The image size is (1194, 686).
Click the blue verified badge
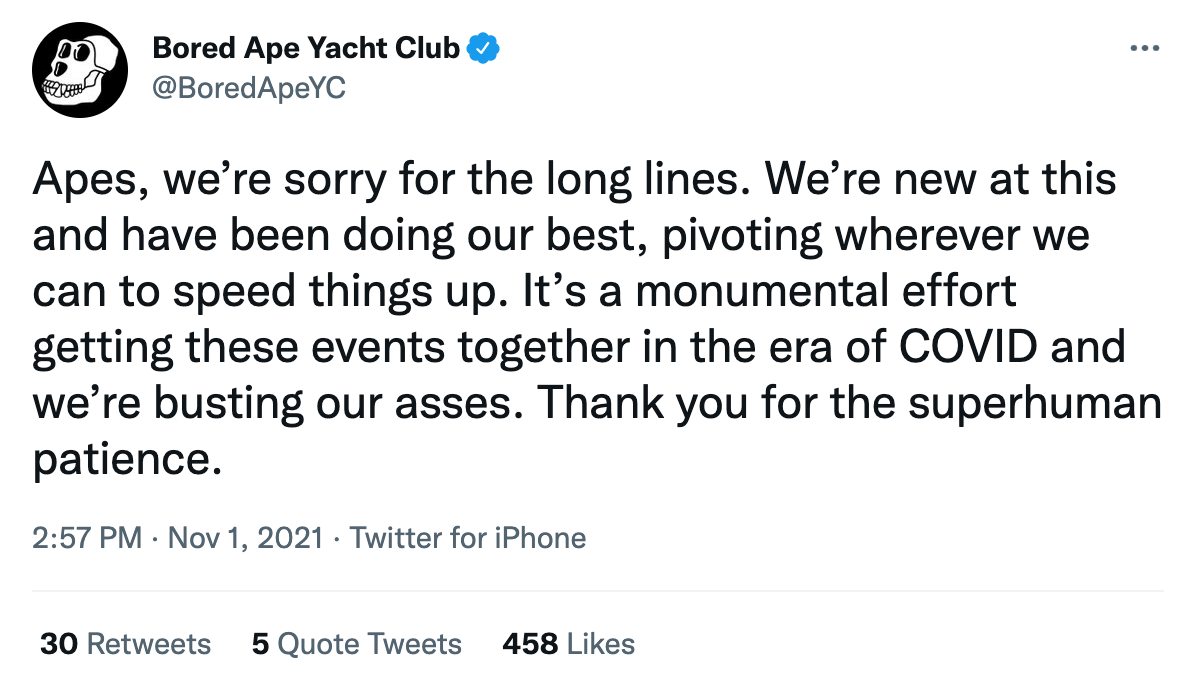point(485,47)
